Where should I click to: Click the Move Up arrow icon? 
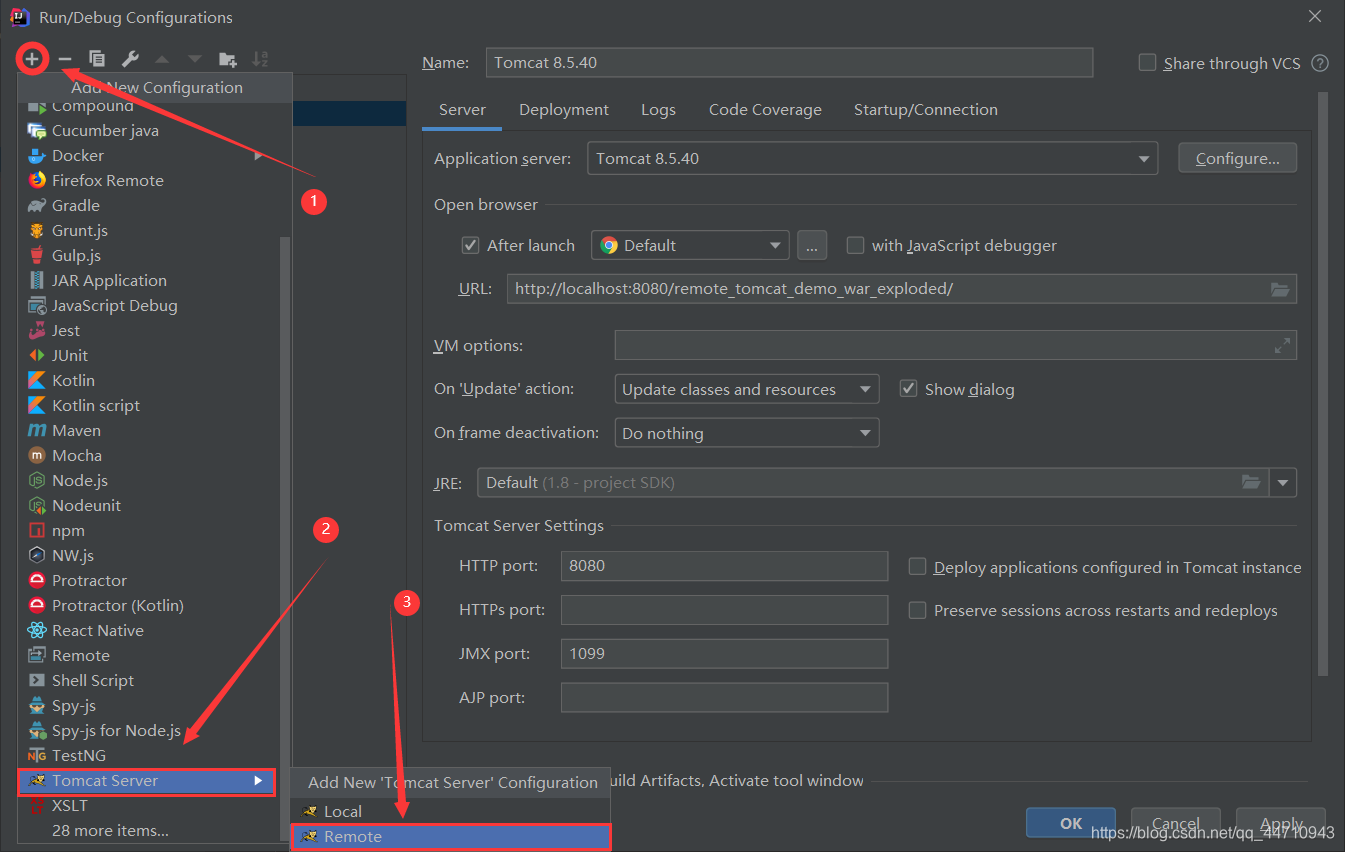(162, 59)
